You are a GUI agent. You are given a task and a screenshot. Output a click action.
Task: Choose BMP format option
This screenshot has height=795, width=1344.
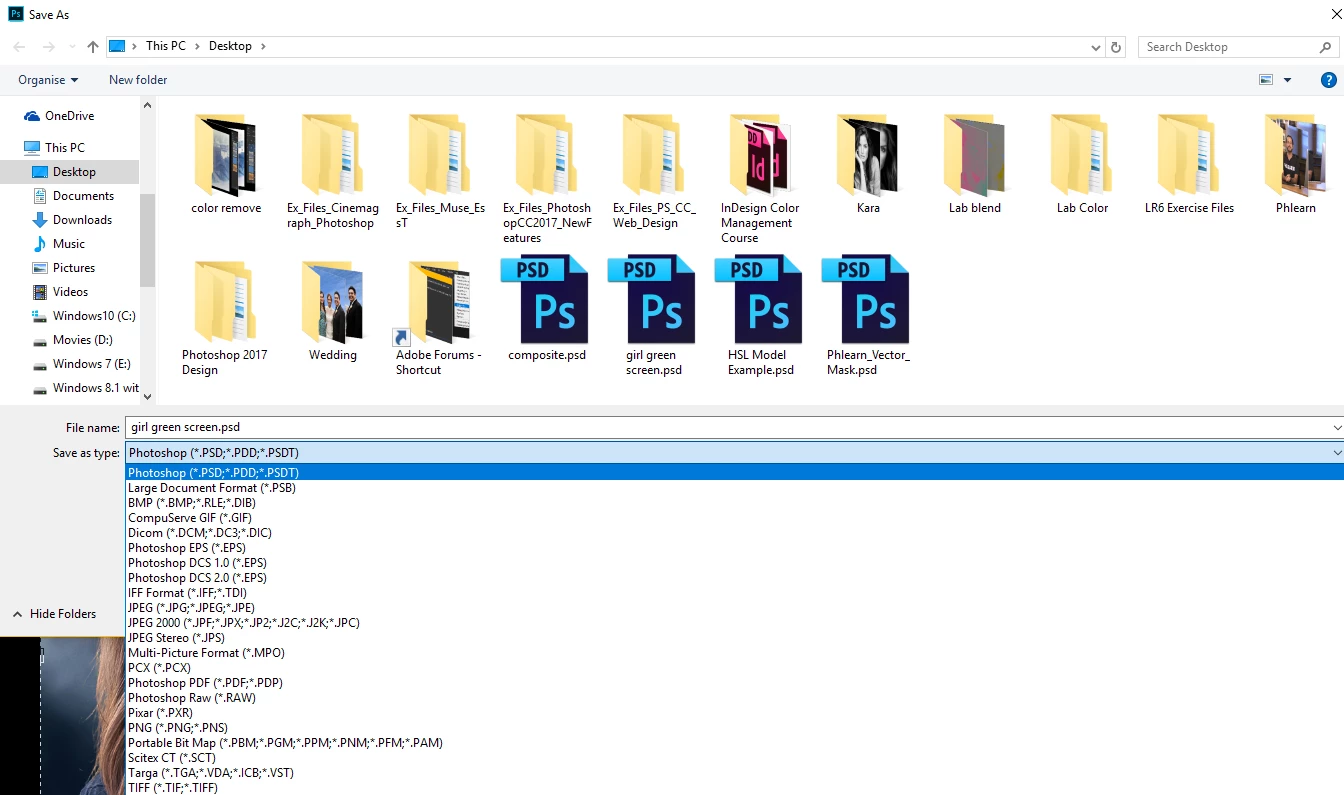pos(192,503)
